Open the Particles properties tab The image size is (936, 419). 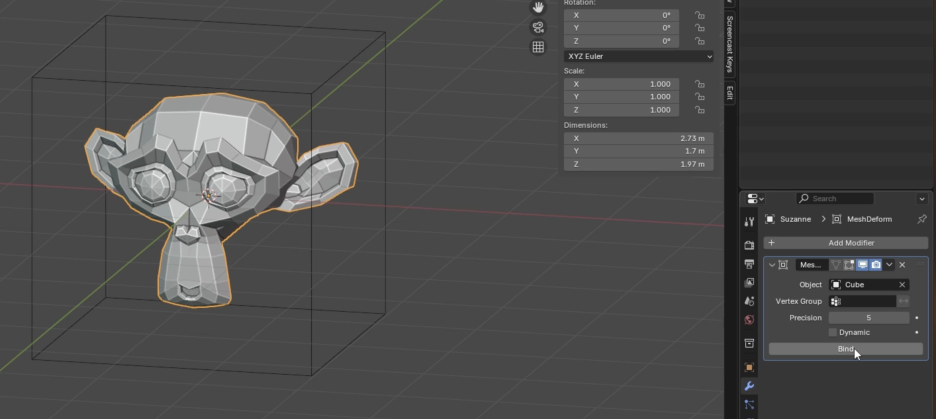coord(749,405)
